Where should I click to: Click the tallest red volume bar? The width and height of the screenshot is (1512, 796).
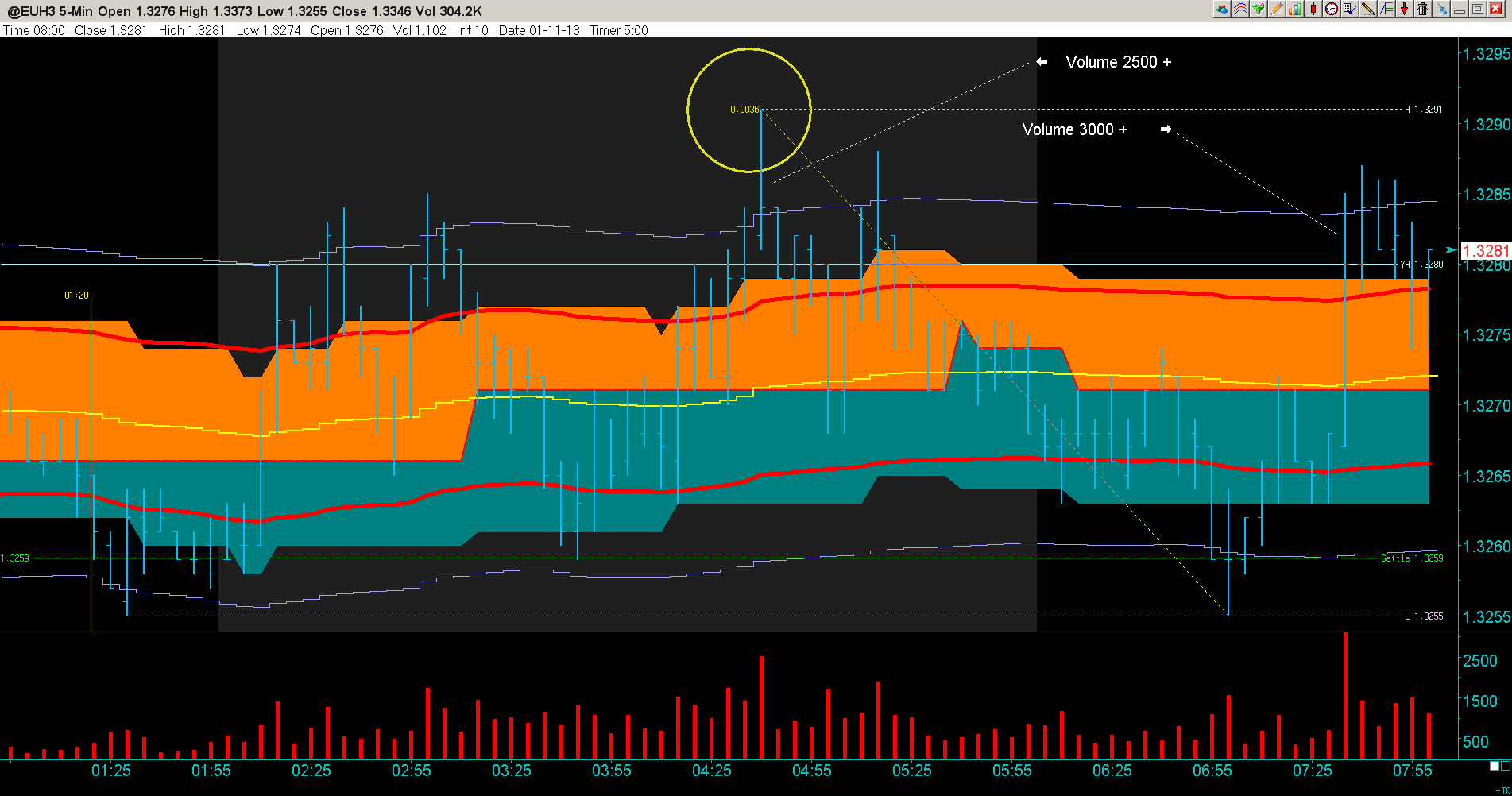click(1345, 696)
